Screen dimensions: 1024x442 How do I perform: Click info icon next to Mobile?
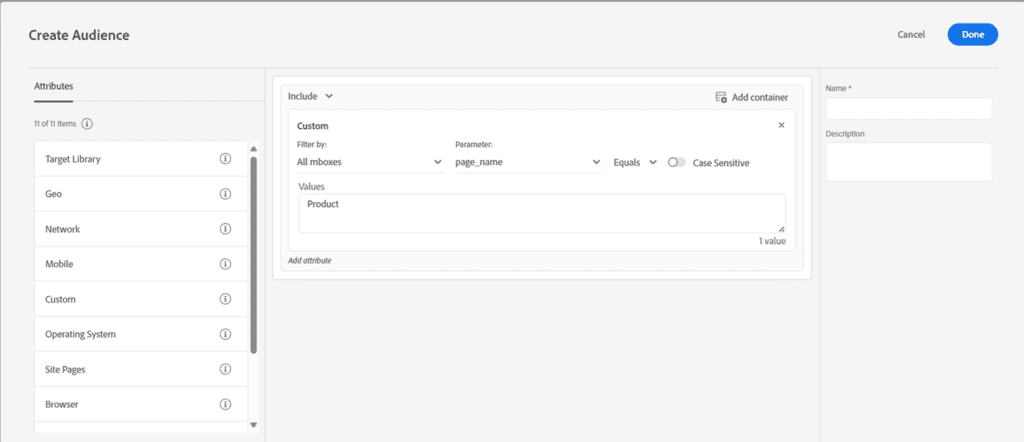pyautogui.click(x=225, y=264)
